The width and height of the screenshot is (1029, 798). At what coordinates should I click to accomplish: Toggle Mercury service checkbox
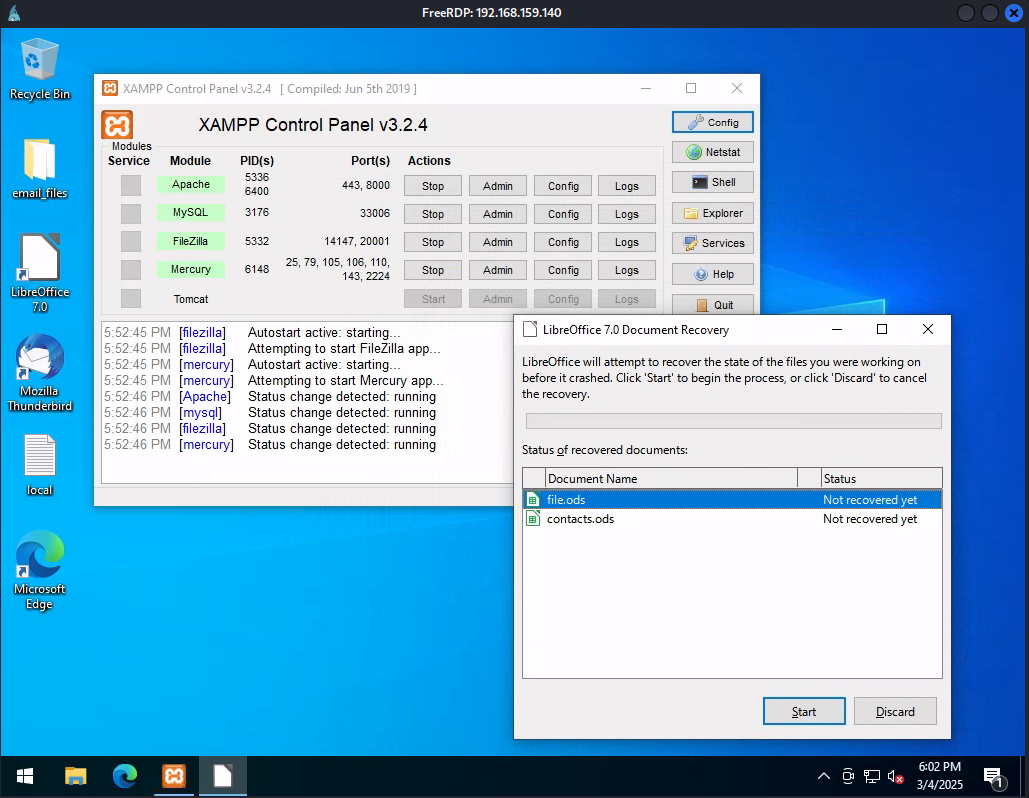point(131,270)
